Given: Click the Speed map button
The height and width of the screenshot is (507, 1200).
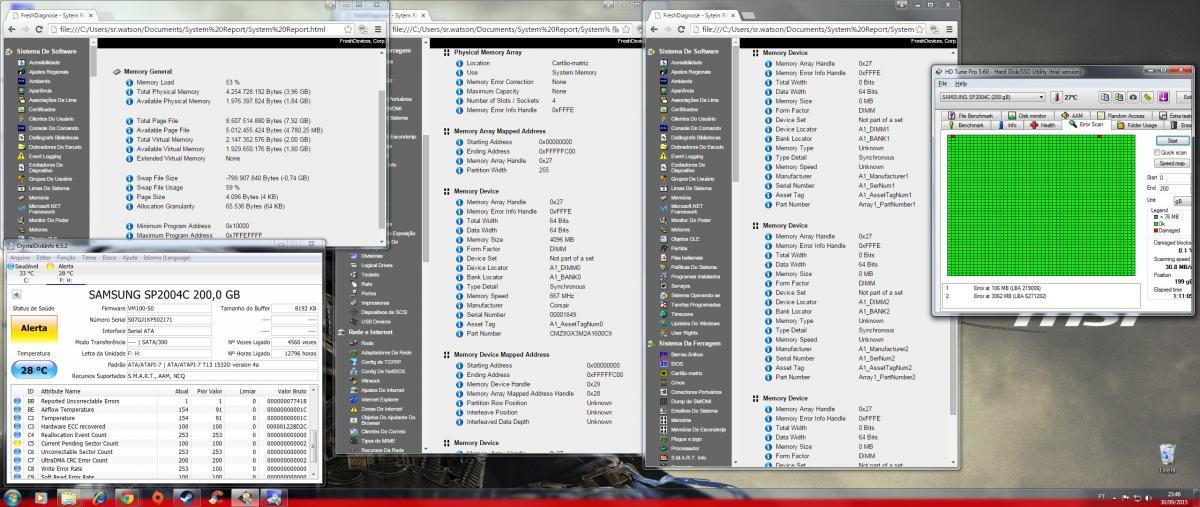Looking at the screenshot, I should (1174, 162).
